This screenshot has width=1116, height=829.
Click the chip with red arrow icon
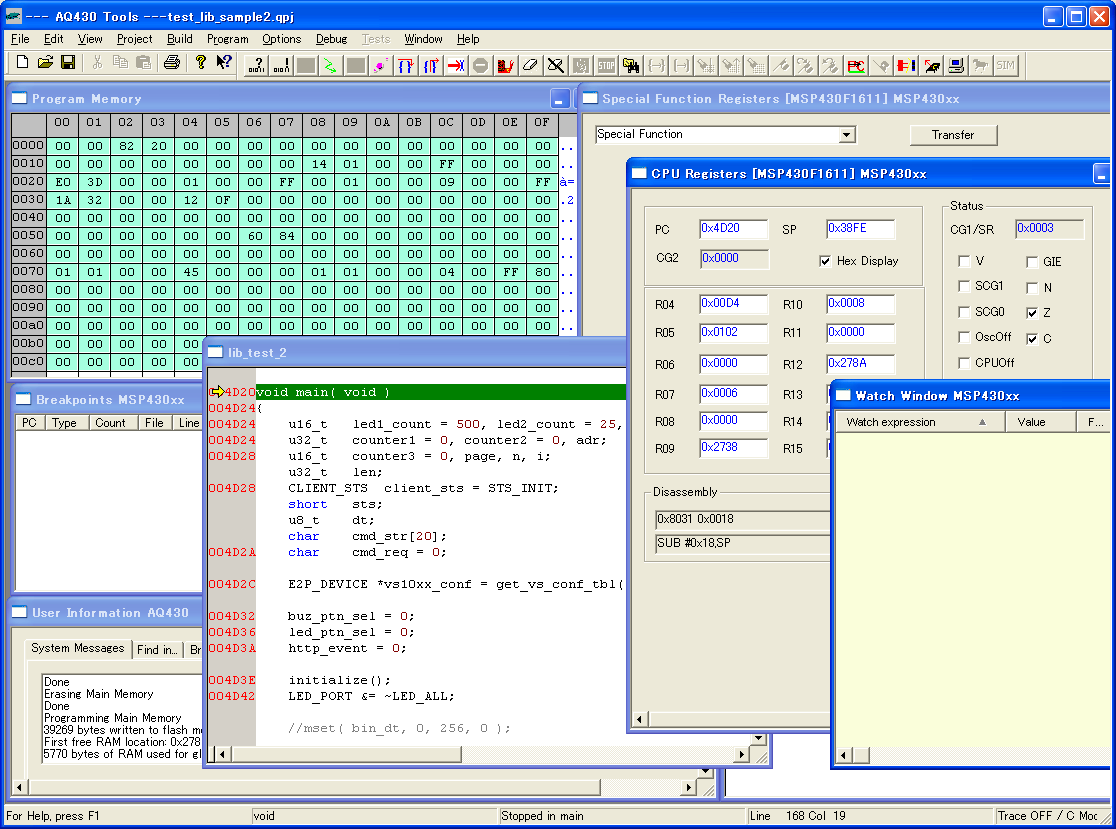[x=931, y=65]
